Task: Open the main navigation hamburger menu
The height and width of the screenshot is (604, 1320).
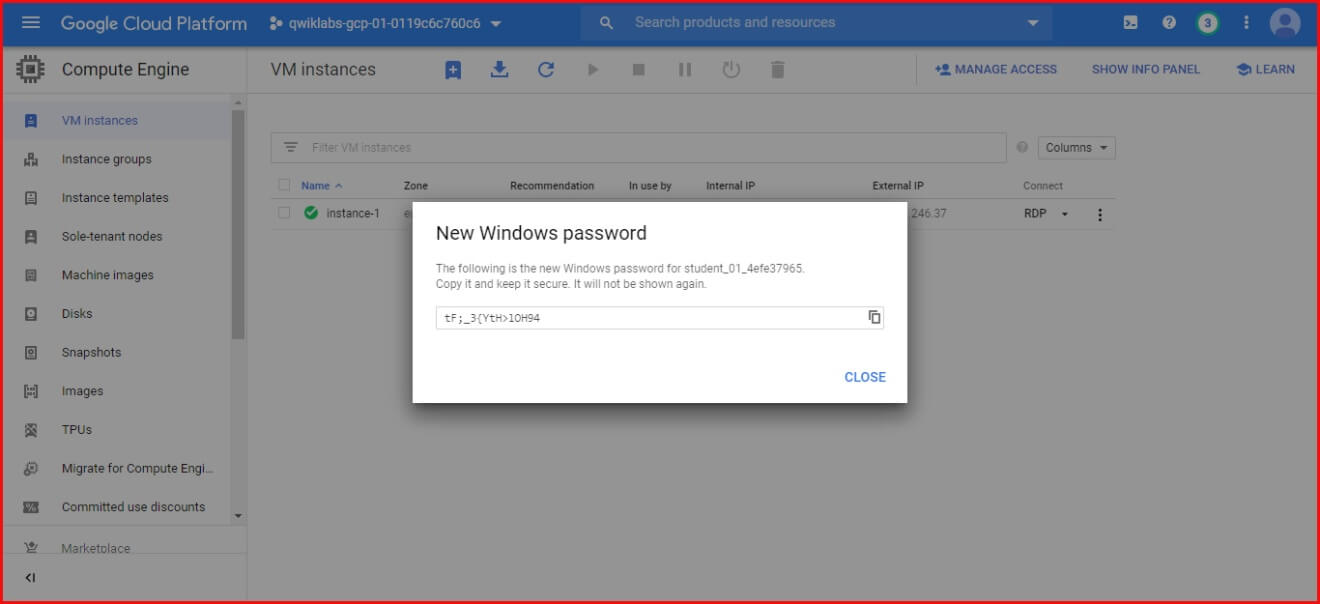Action: coord(31,22)
